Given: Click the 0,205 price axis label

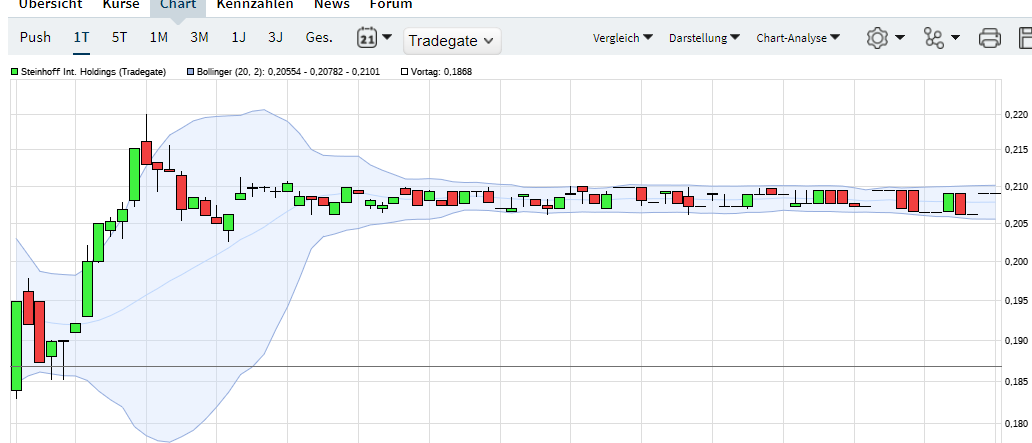Looking at the screenshot, I should 1018,224.
